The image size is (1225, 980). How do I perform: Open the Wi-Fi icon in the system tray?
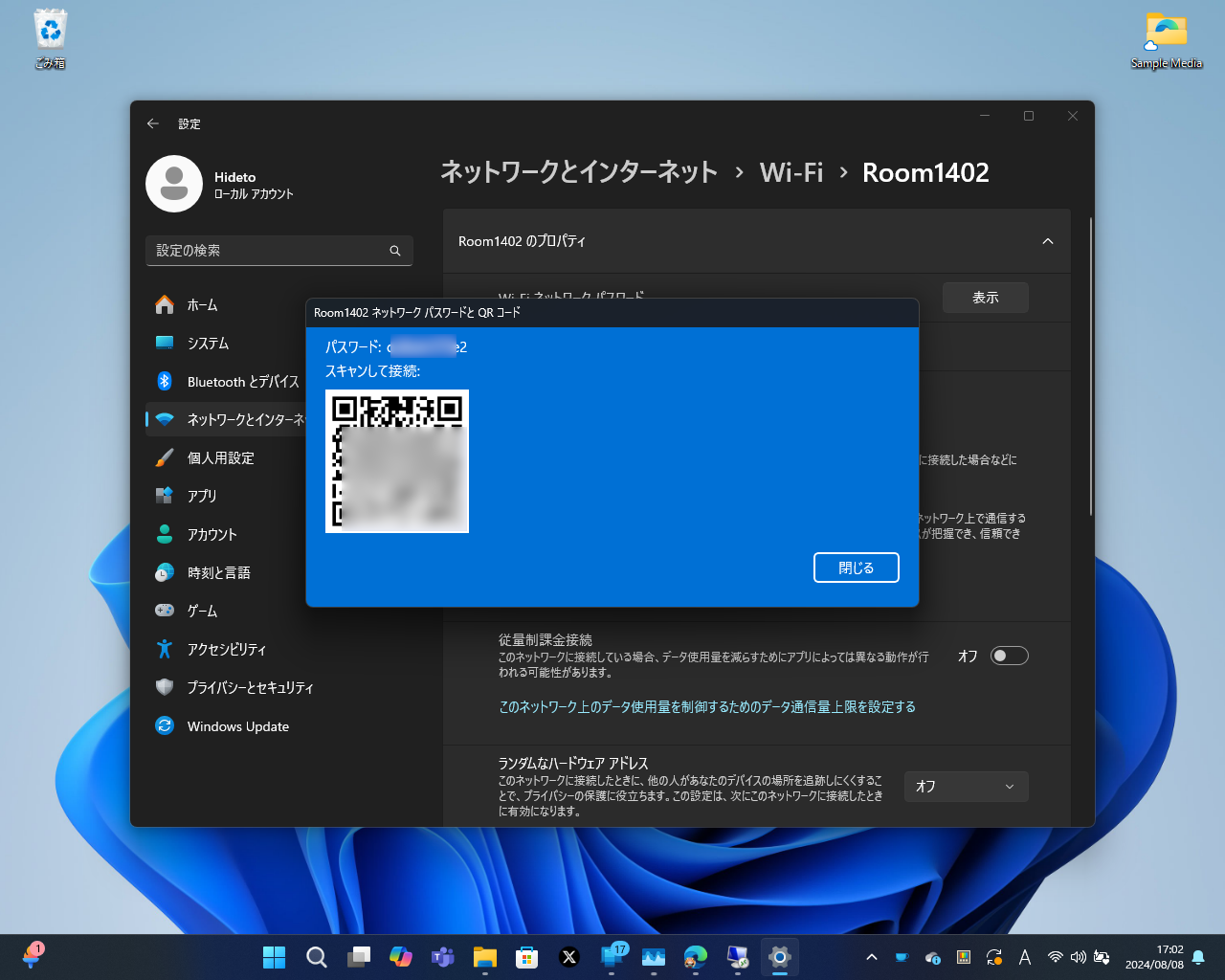coord(1055,957)
